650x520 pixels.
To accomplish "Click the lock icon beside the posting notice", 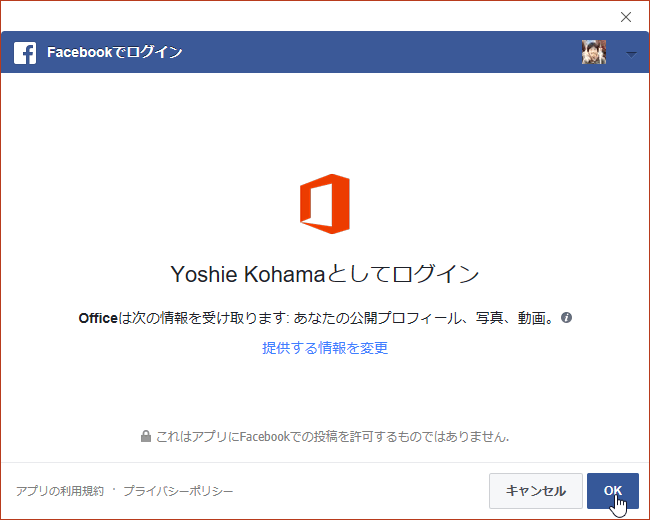I will pyautogui.click(x=146, y=436).
